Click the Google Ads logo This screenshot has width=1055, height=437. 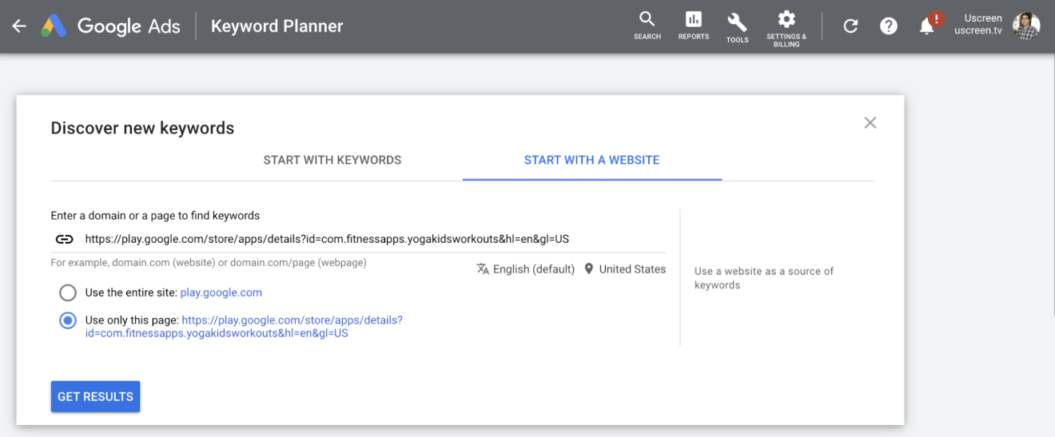pos(110,26)
